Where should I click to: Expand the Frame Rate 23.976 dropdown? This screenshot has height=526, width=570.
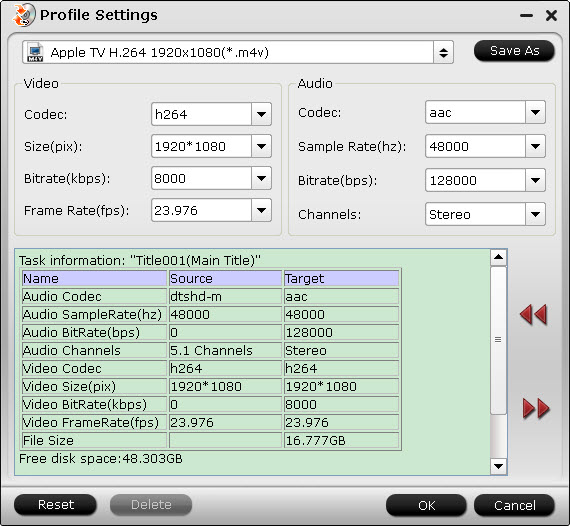(x=261, y=210)
